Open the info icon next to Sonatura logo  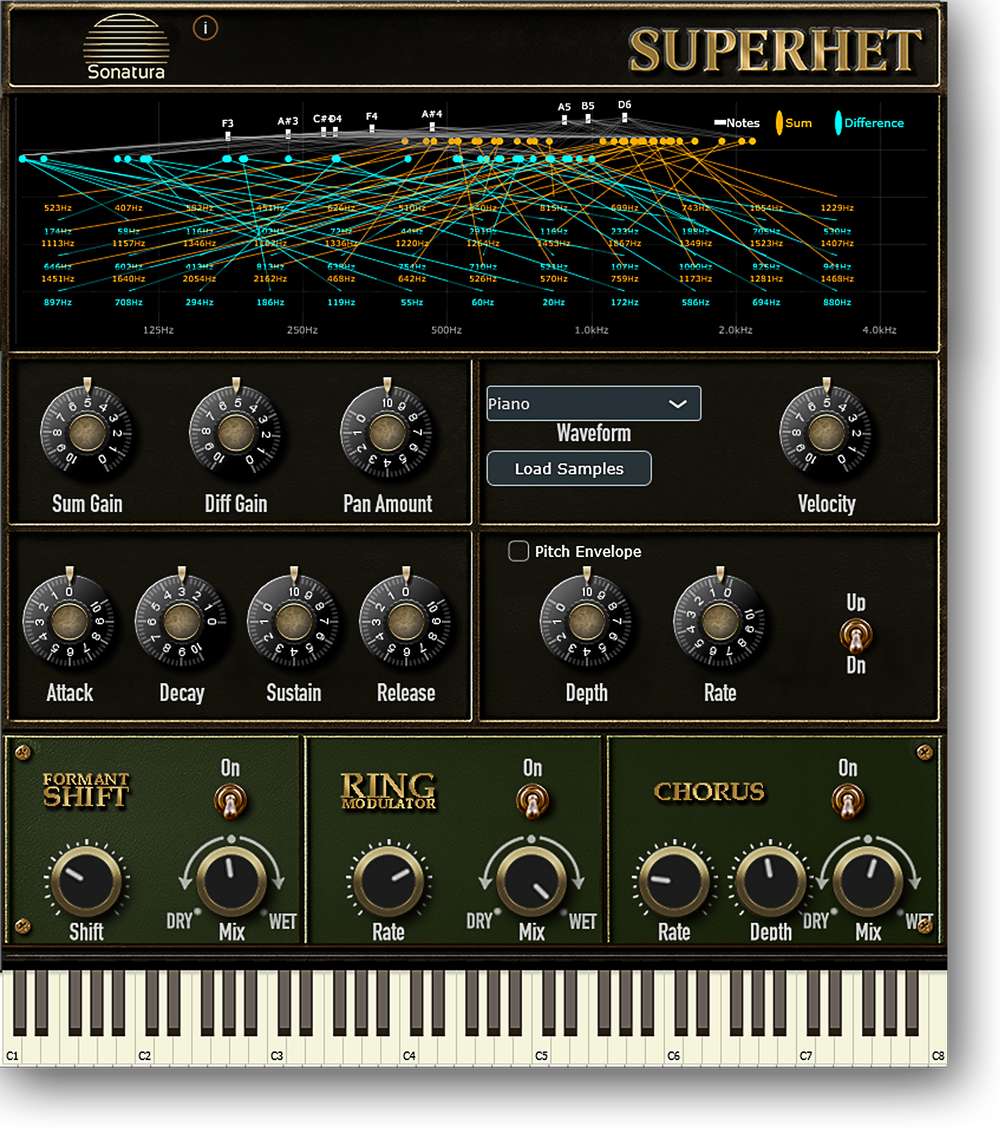[205, 28]
